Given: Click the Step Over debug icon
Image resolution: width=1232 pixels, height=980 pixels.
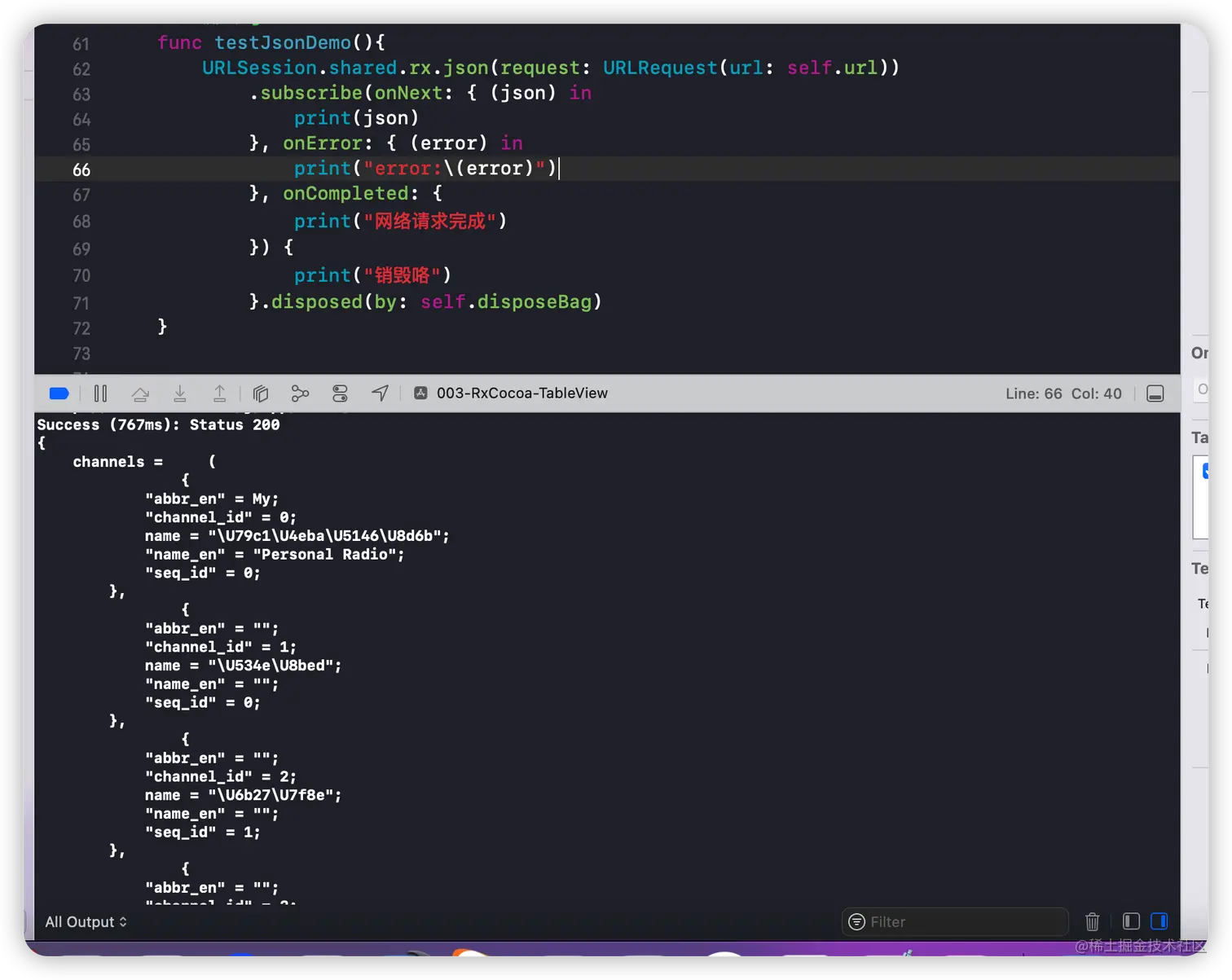Looking at the screenshot, I should click(140, 393).
